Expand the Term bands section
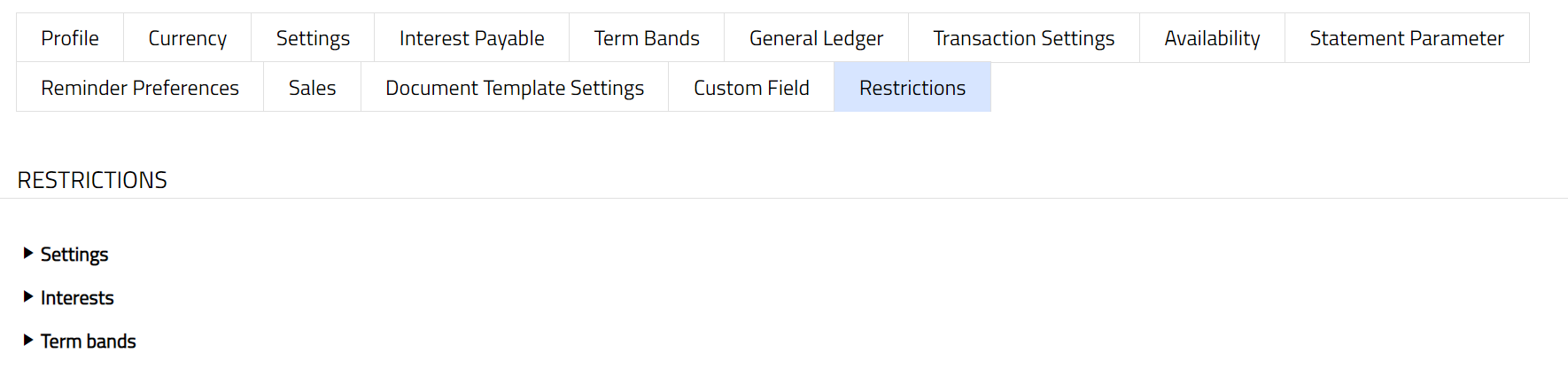 tap(88, 342)
